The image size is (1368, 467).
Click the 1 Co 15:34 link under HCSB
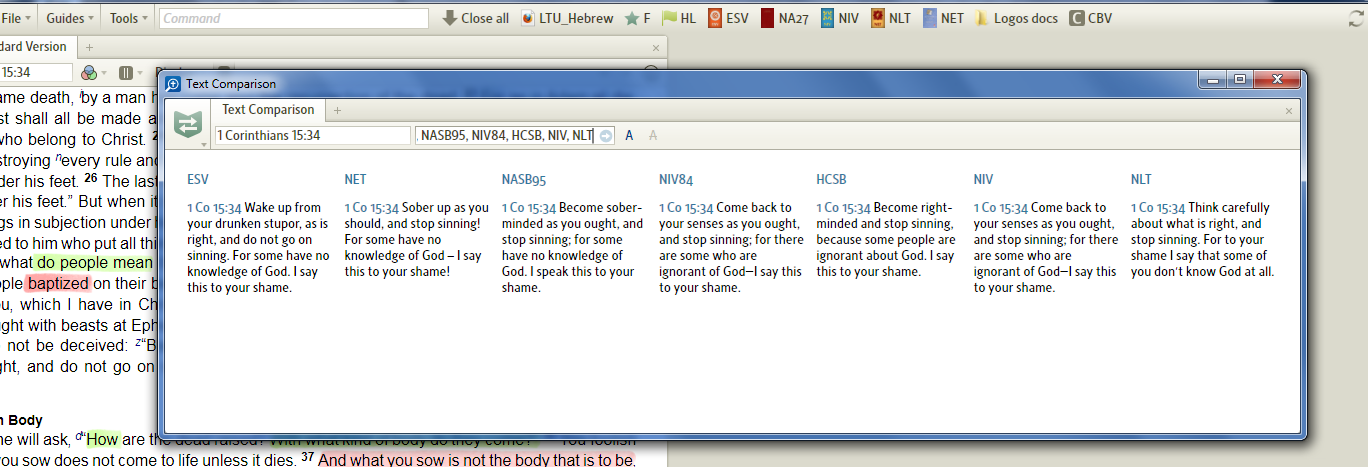843,208
